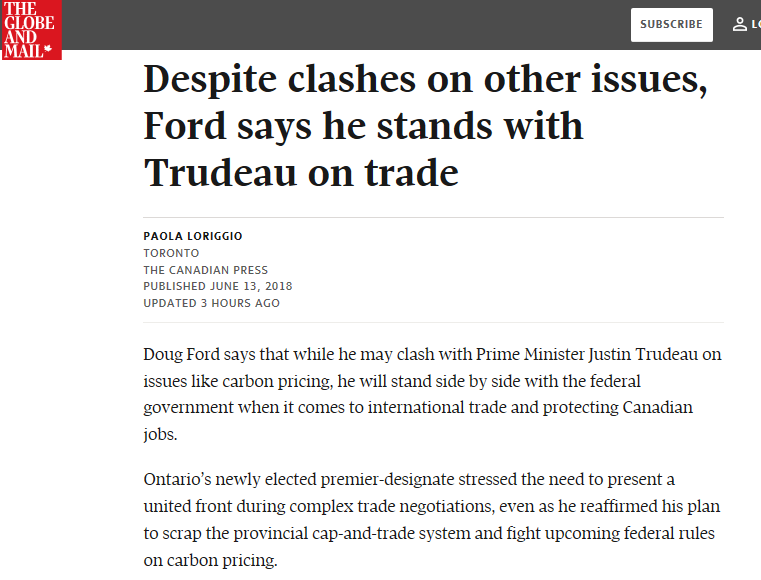This screenshot has height=580, width=761.
Task: Click the user account profile icon
Action: pyautogui.click(x=740, y=24)
